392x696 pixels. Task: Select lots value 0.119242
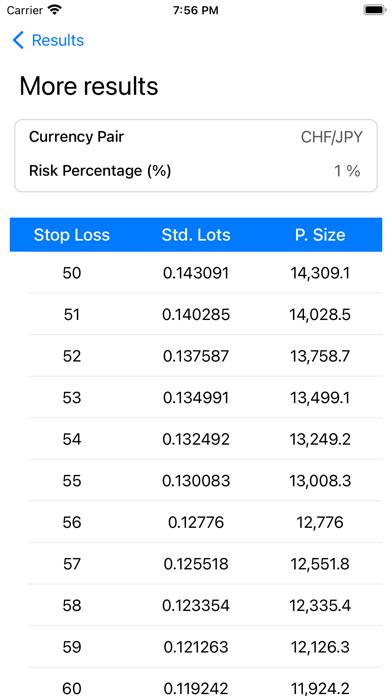click(196, 688)
